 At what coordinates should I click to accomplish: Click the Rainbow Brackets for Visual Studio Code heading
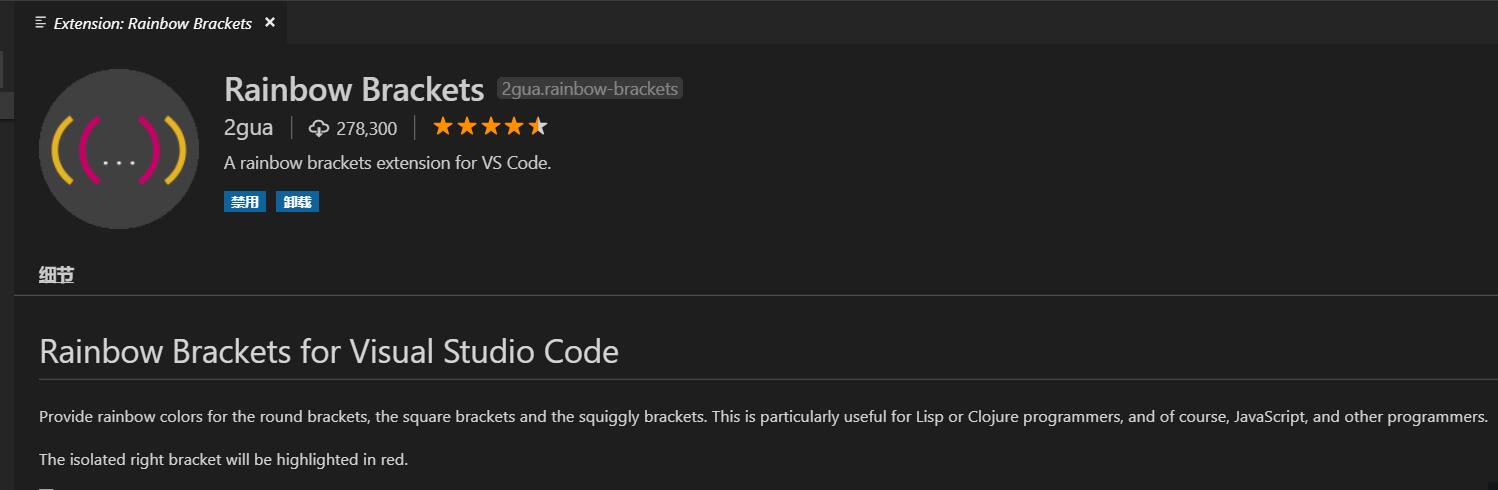(329, 352)
